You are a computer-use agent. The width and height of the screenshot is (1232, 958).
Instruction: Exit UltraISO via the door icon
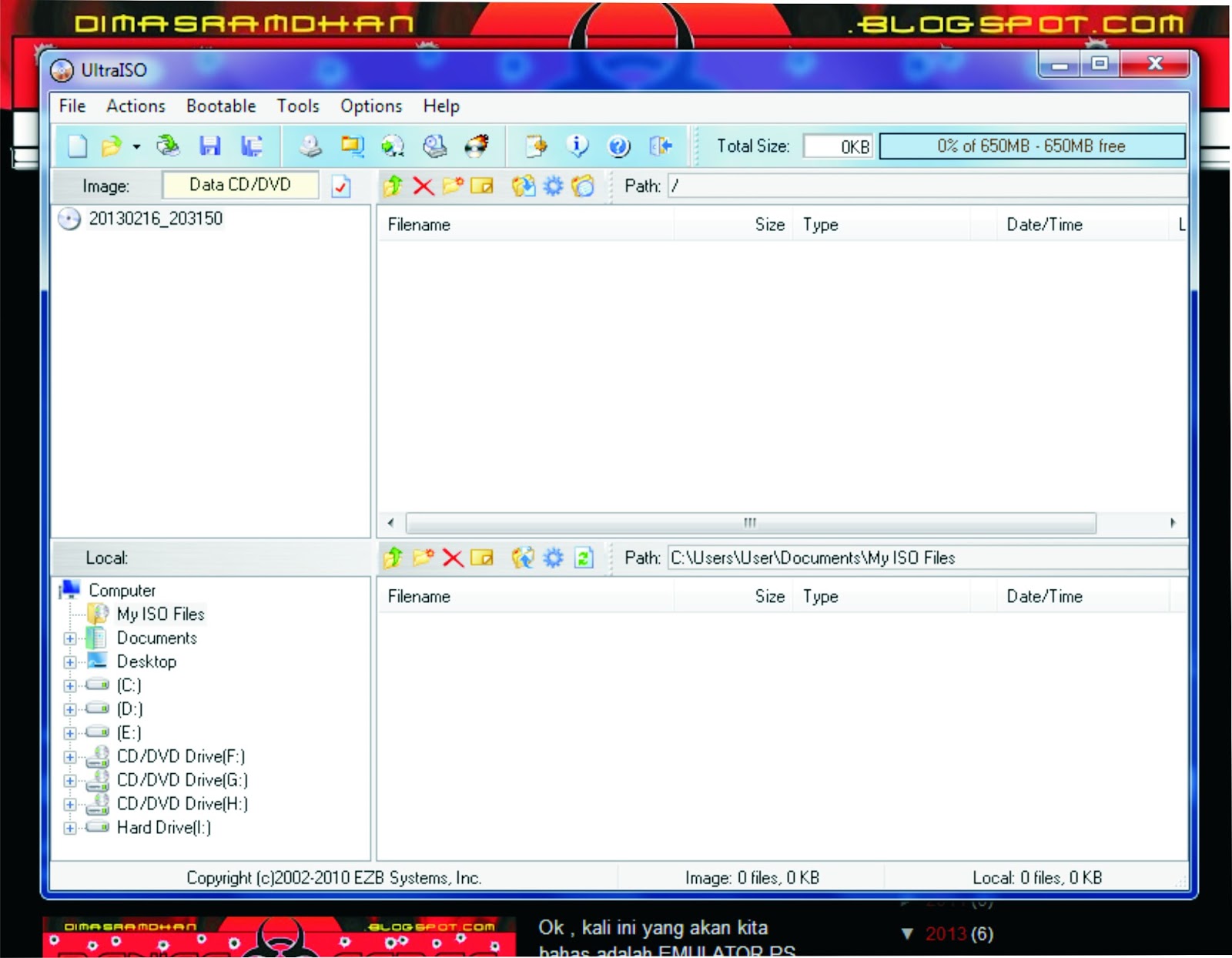pyautogui.click(x=661, y=145)
